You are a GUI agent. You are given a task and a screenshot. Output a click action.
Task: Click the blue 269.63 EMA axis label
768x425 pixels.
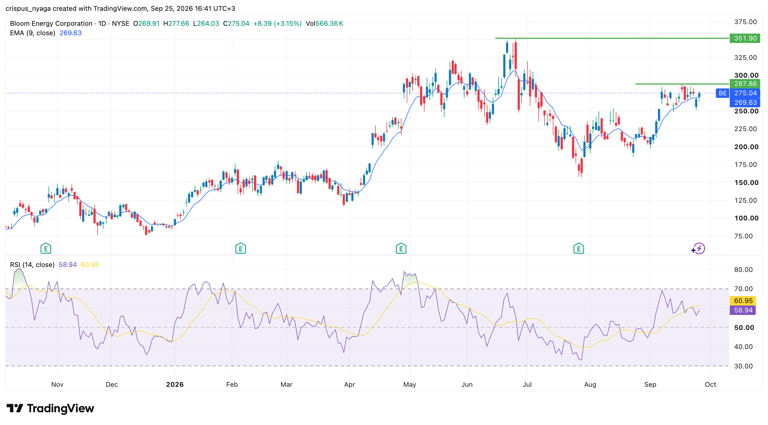pyautogui.click(x=744, y=102)
